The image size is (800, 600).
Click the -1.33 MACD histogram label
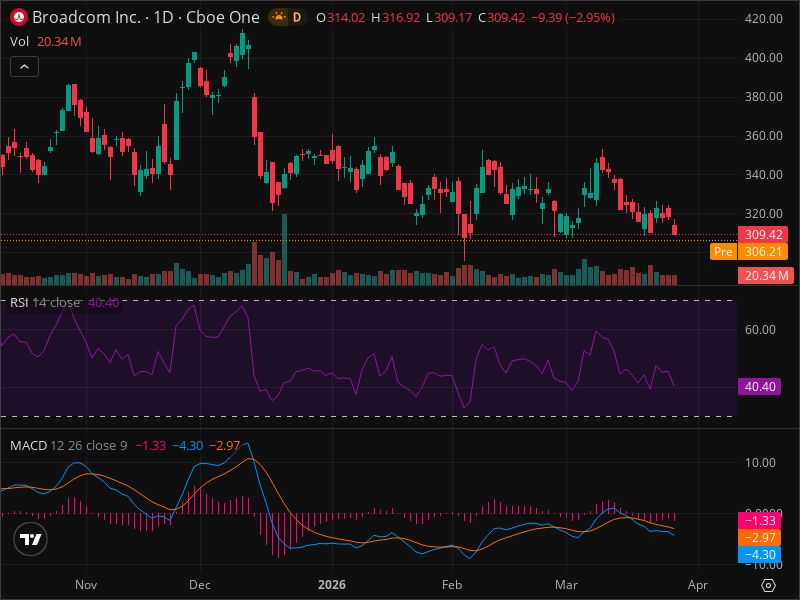click(759, 521)
